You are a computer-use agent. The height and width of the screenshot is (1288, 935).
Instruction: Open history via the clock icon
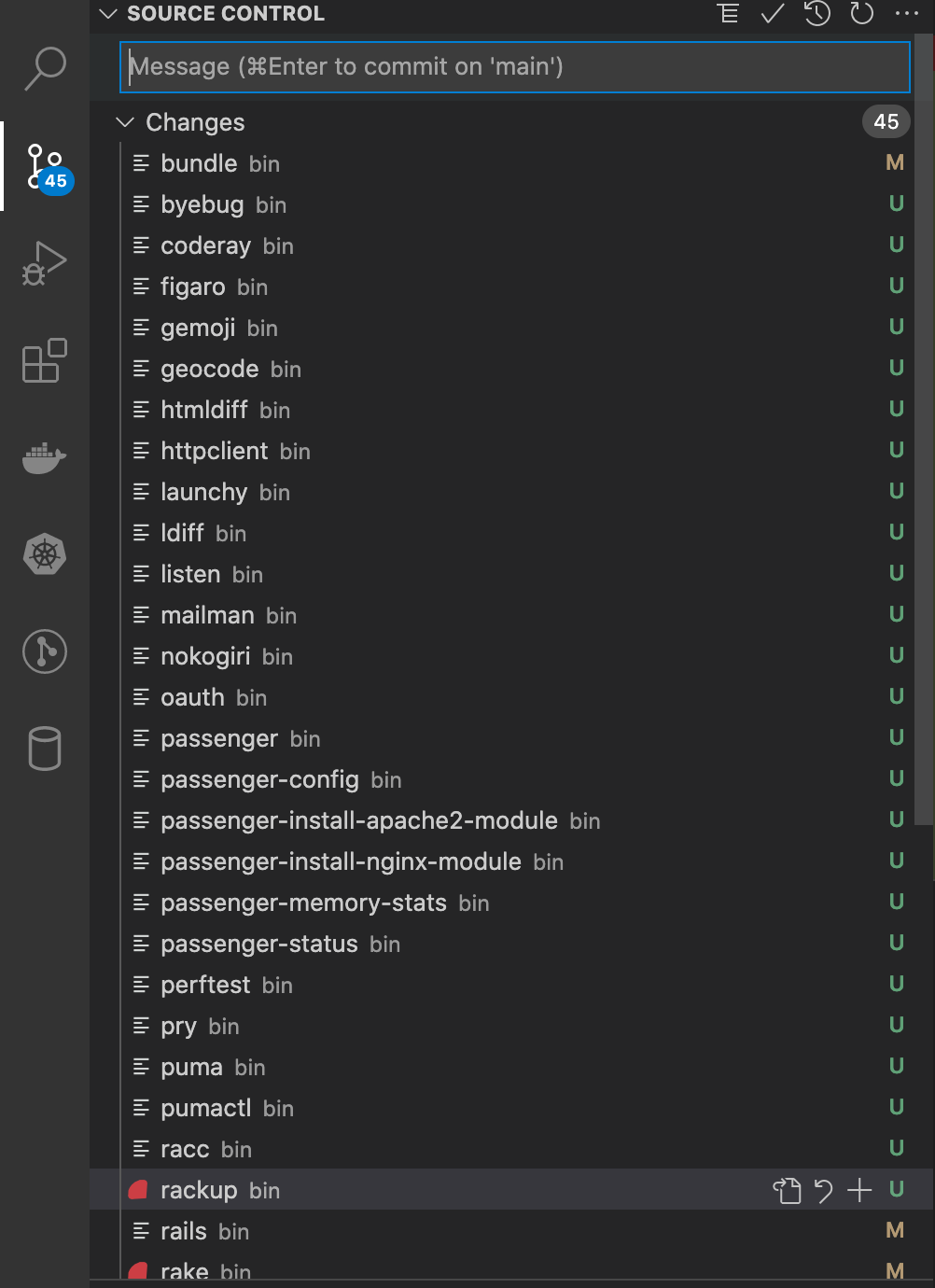(817, 13)
